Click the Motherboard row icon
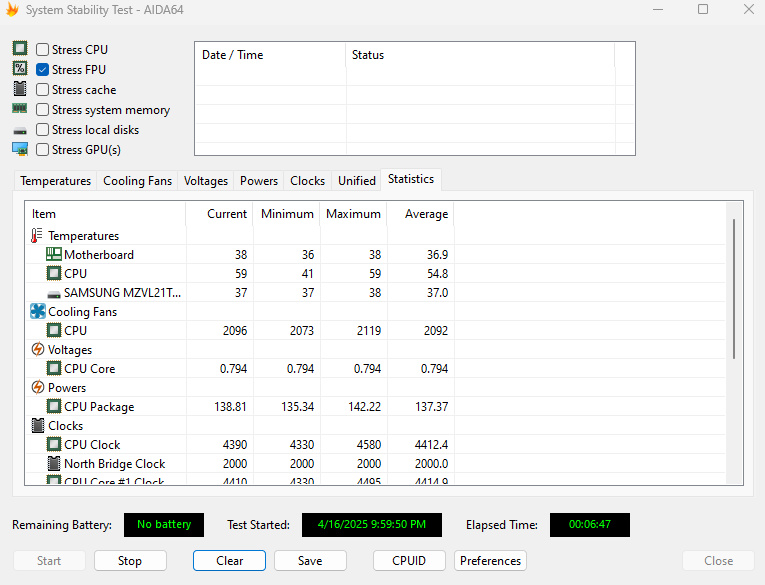 pyautogui.click(x=54, y=254)
